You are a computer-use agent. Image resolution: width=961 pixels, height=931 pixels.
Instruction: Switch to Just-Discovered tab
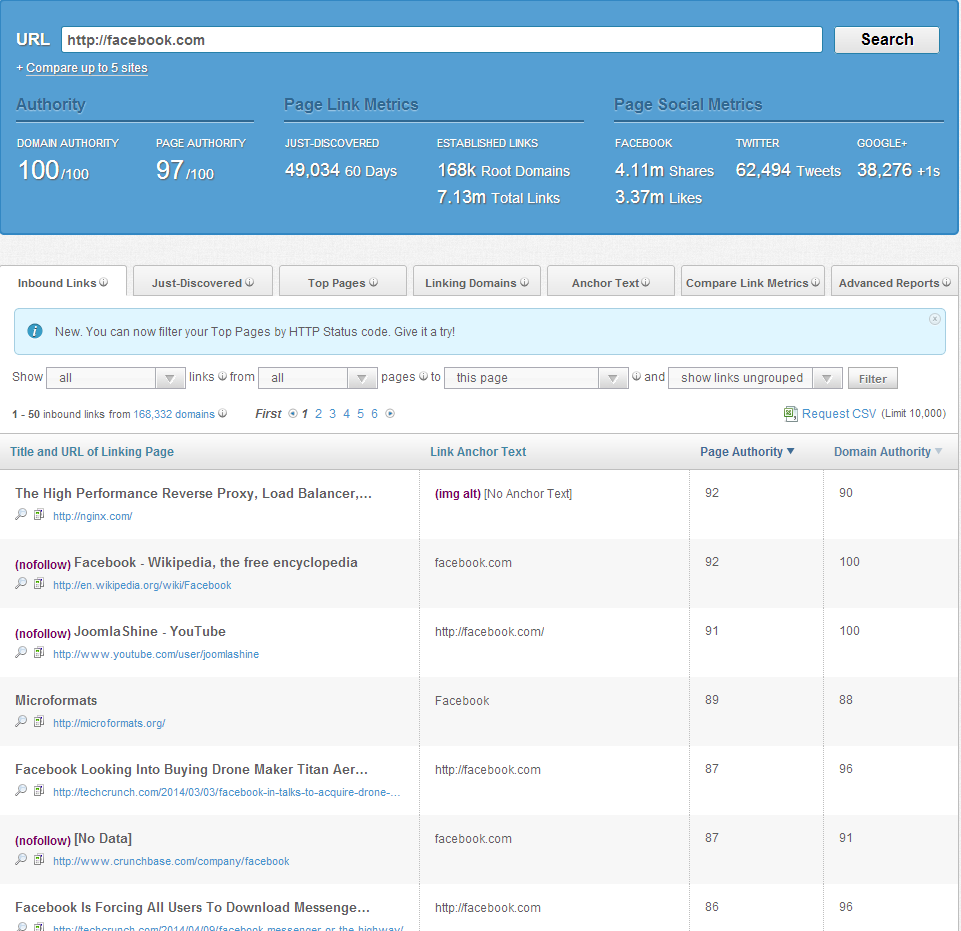(203, 282)
